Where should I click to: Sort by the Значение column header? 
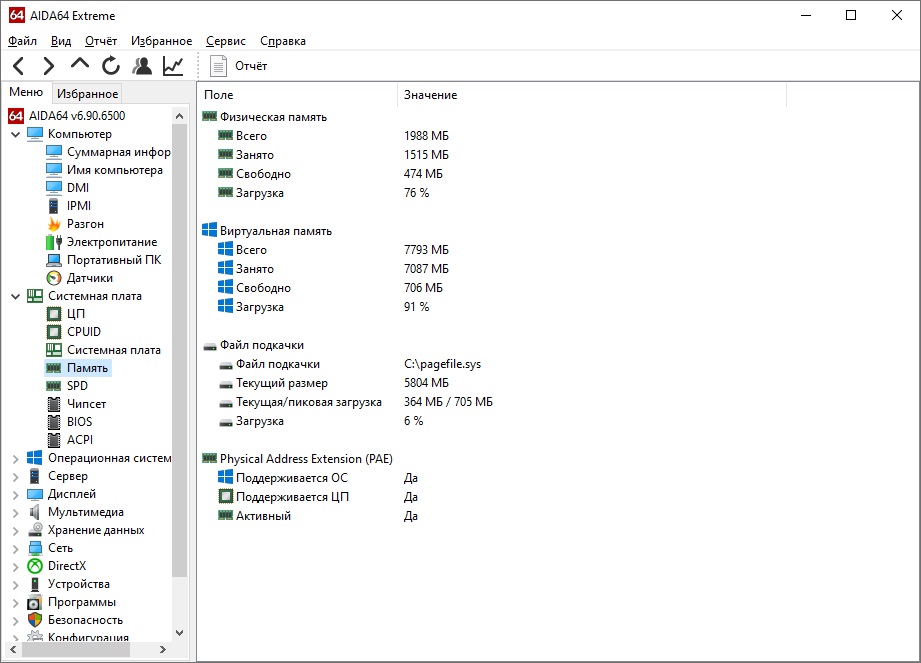(x=592, y=95)
